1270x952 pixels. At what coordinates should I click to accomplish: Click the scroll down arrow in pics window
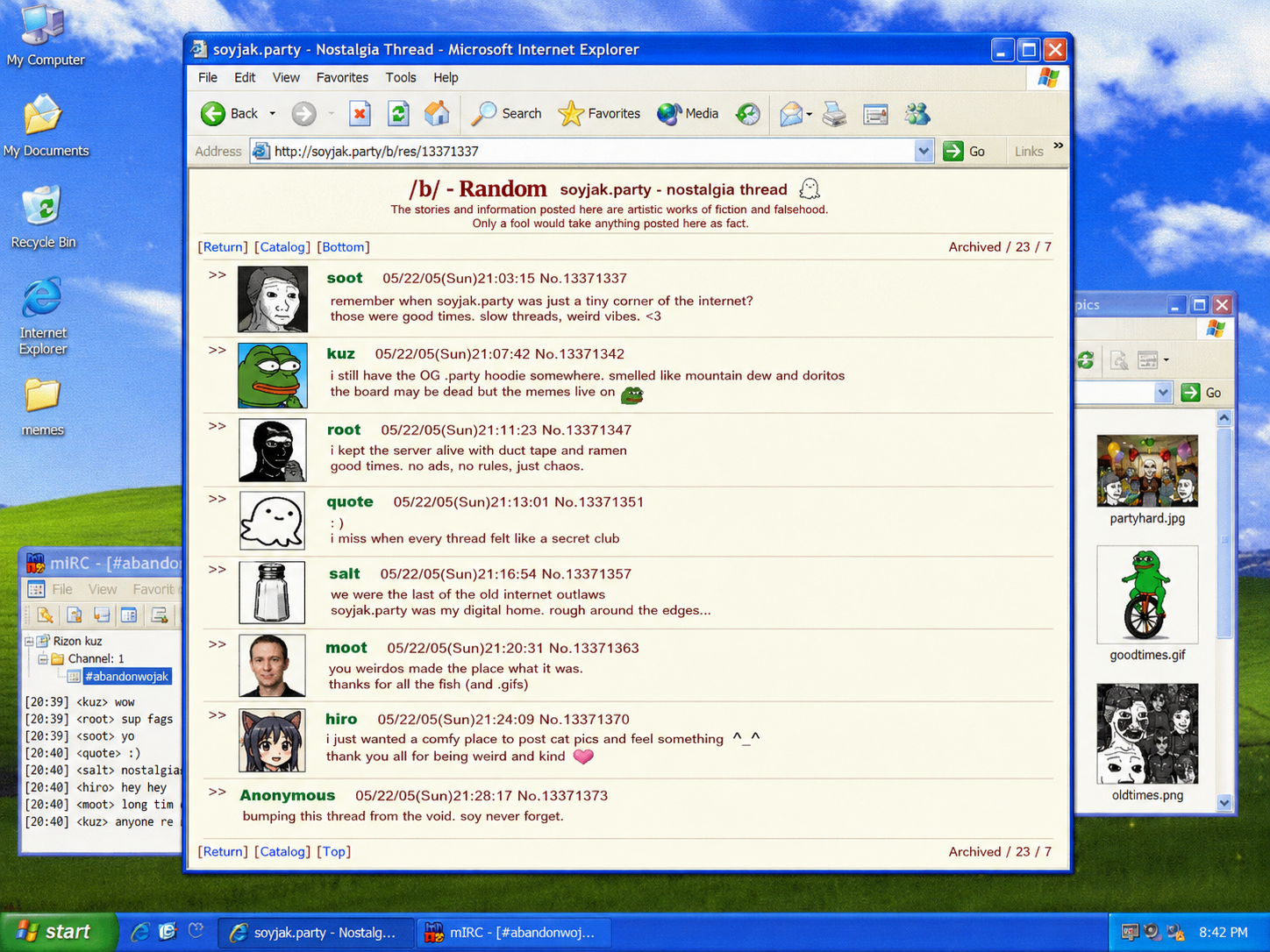coord(1224,803)
